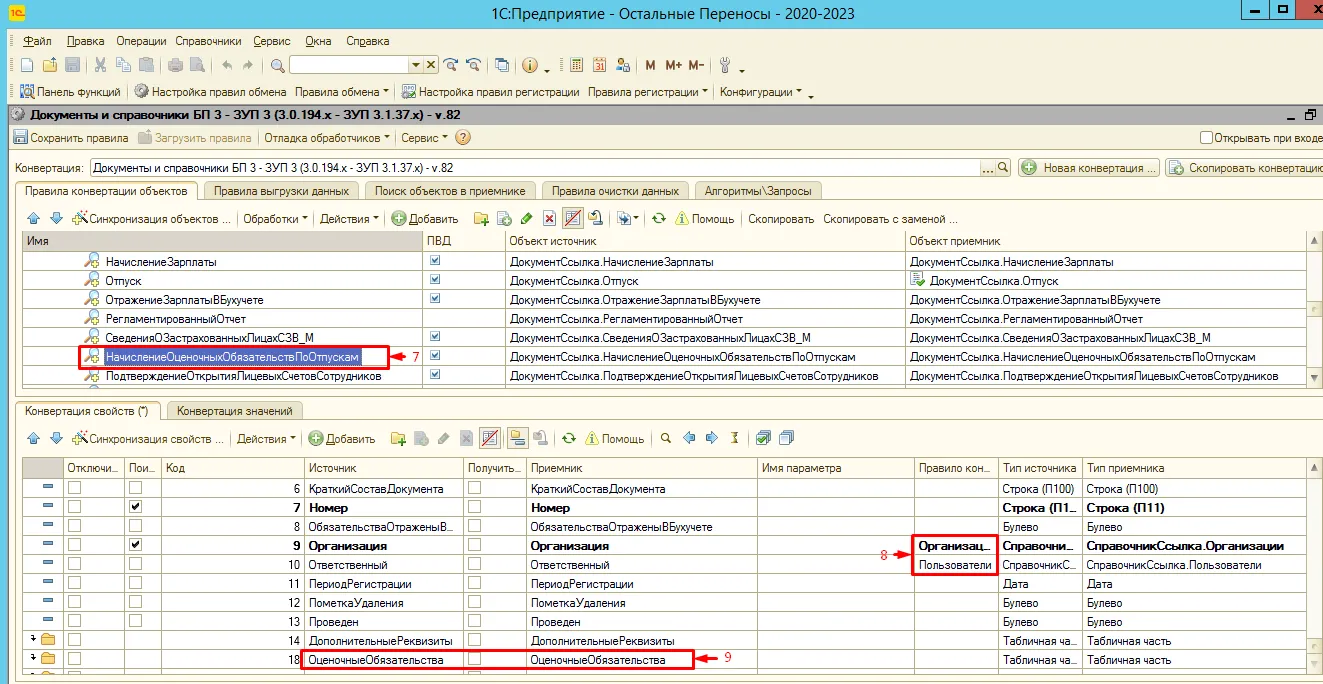This screenshot has width=1323, height=684.
Task: Open the Операции menu
Action: (140, 41)
